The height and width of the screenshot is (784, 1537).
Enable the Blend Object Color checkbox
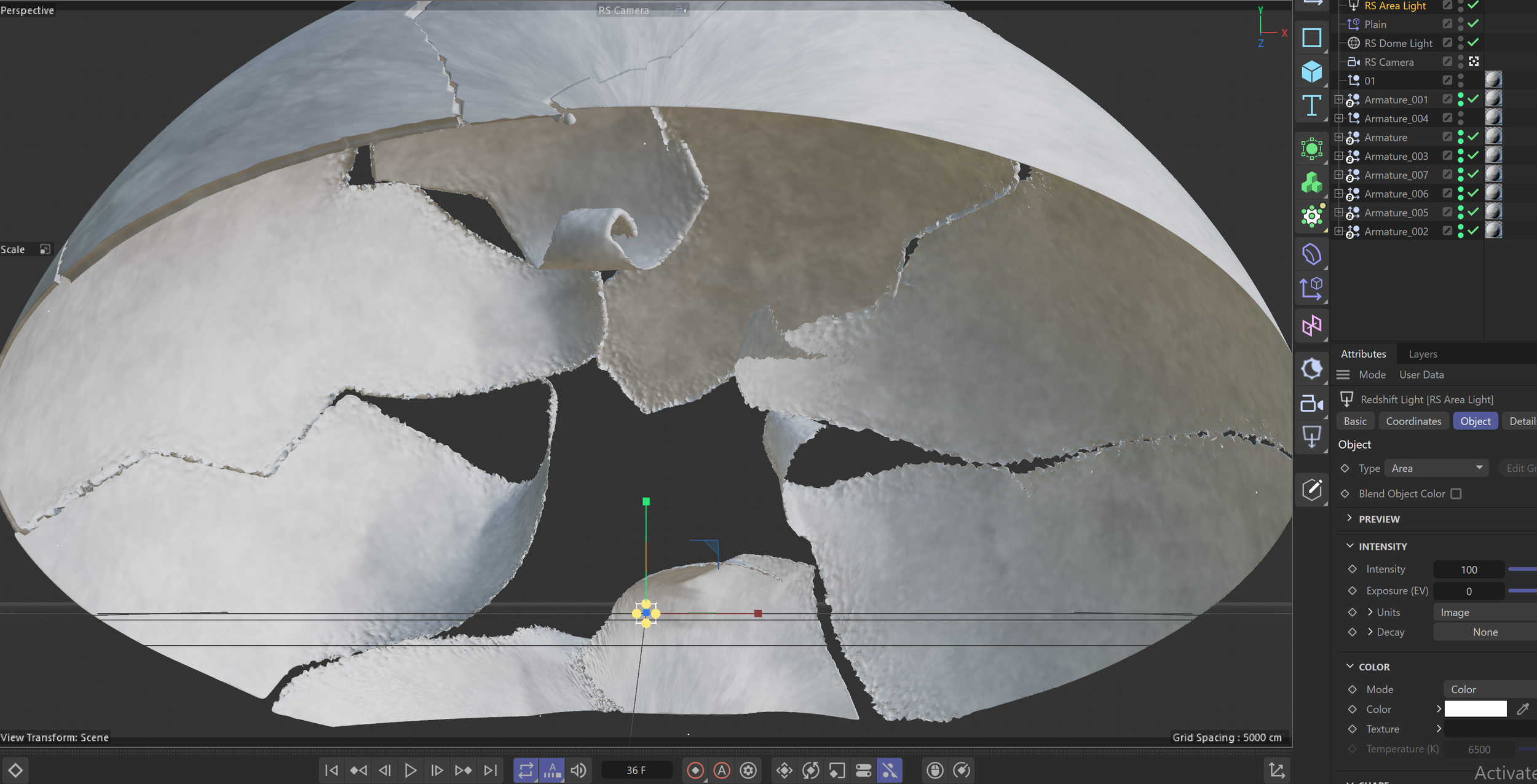[1456, 494]
